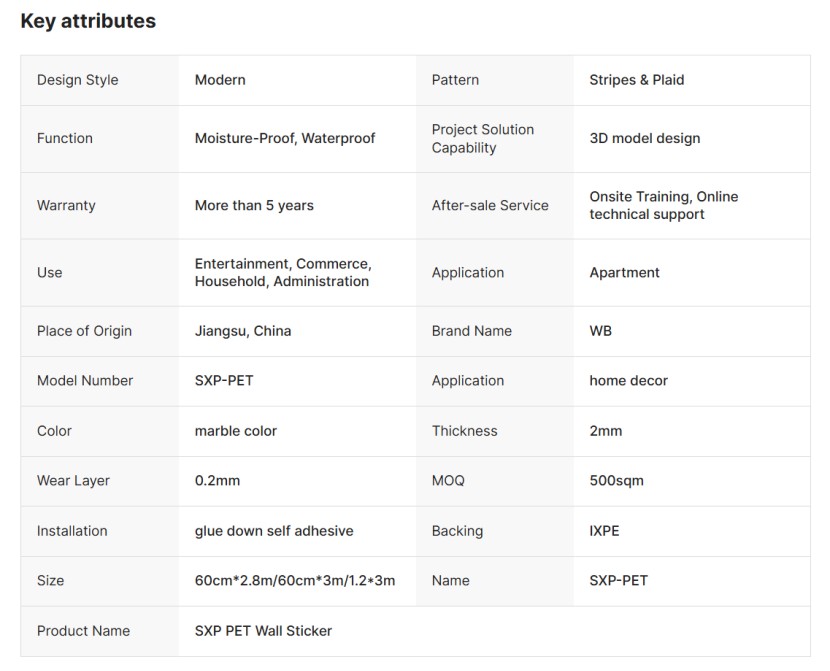Click the Key attributes heading
This screenshot has width=830, height=671.
[88, 21]
